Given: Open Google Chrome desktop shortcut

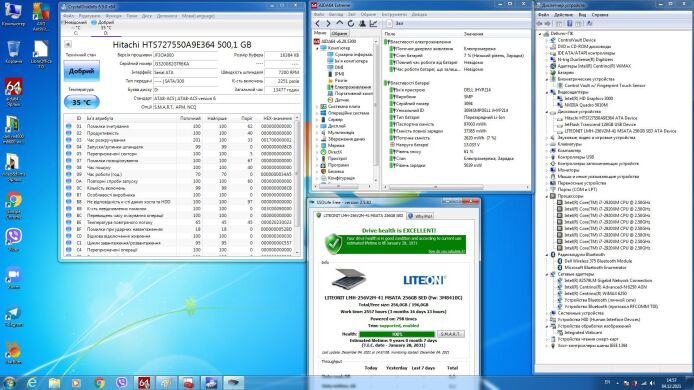Looking at the screenshot, I should tap(14, 205).
